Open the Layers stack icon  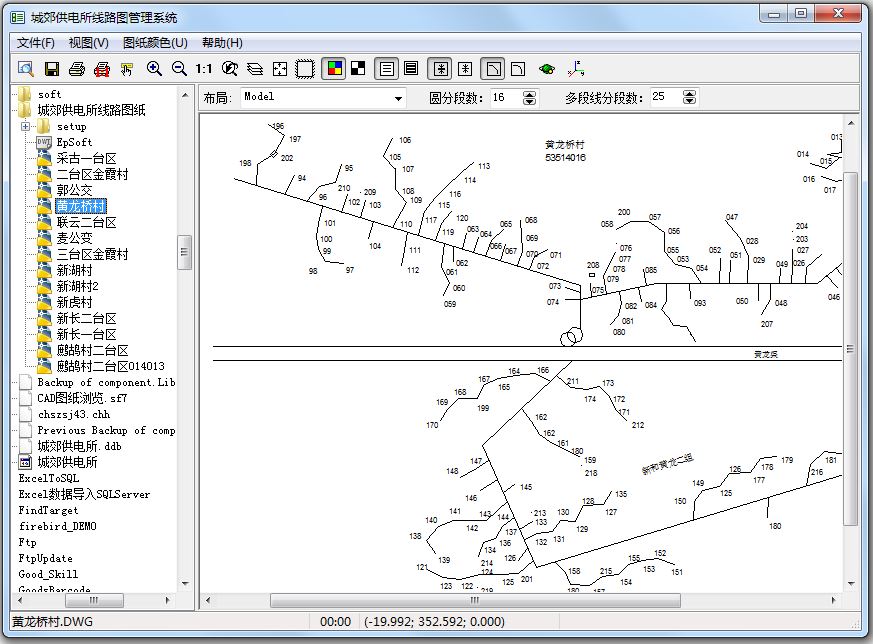click(x=255, y=69)
